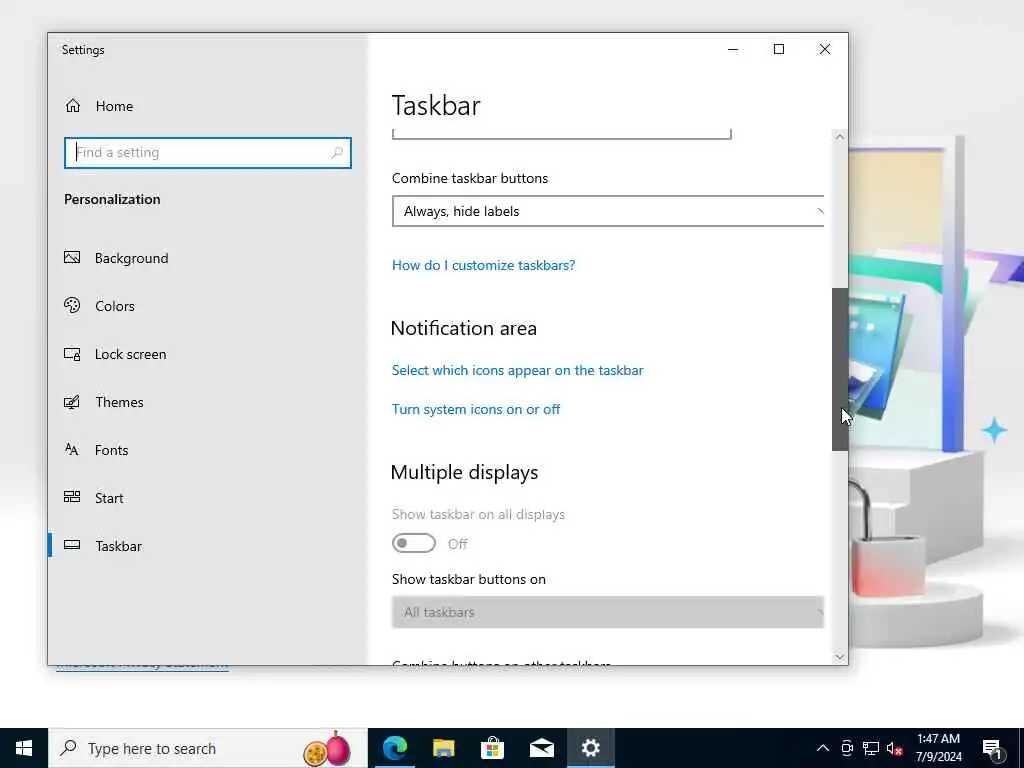Click the network tray icon
The width and height of the screenshot is (1024, 768).
click(871, 748)
